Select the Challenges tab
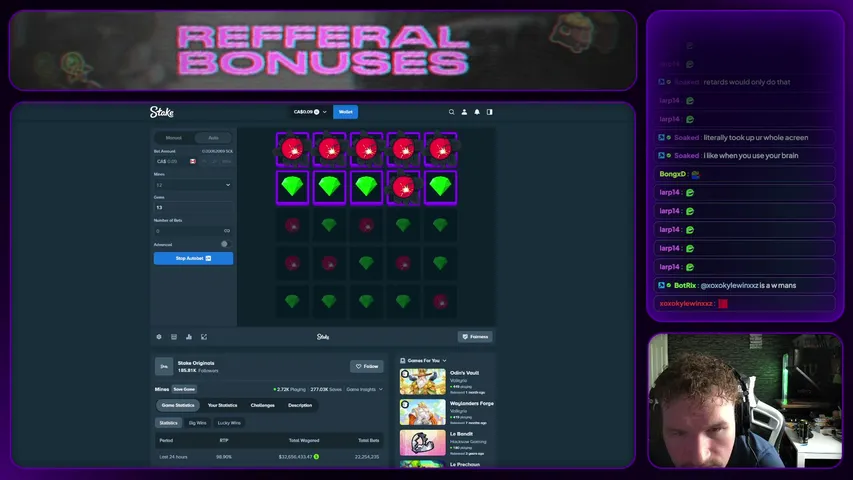 [x=262, y=405]
